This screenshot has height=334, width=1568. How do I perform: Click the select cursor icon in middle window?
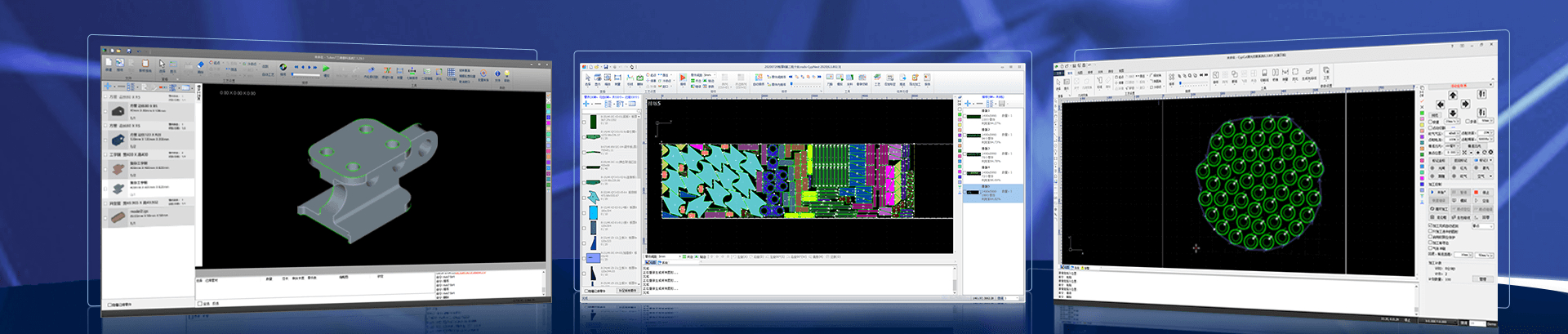(x=587, y=78)
